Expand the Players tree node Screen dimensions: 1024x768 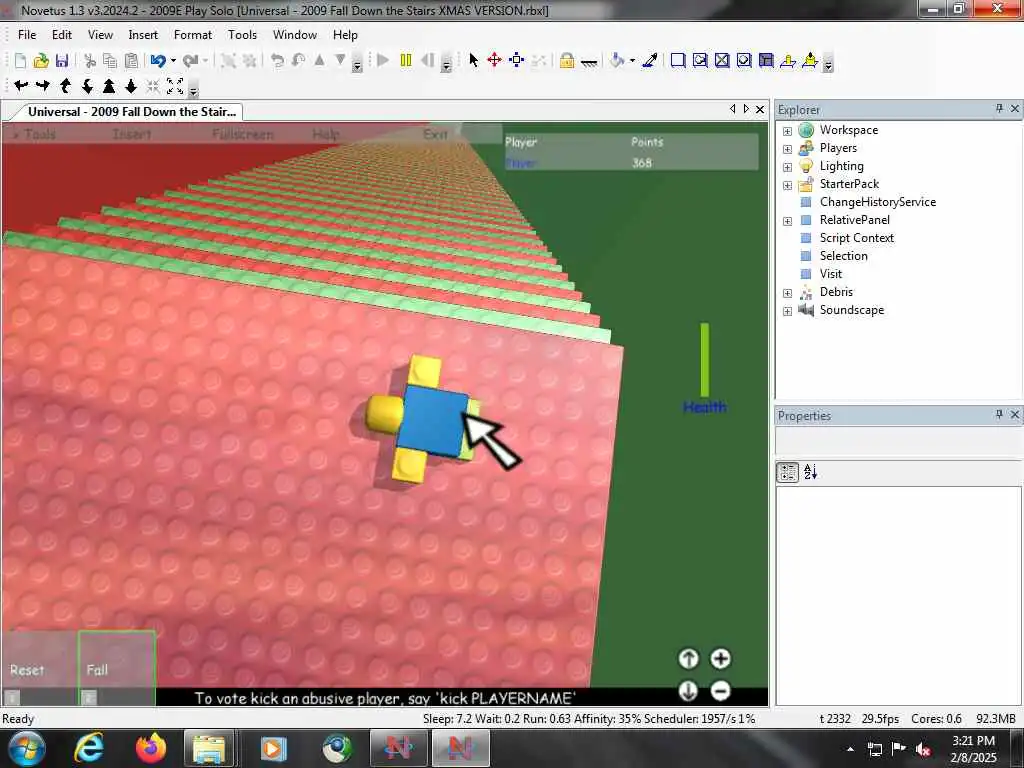pos(787,149)
